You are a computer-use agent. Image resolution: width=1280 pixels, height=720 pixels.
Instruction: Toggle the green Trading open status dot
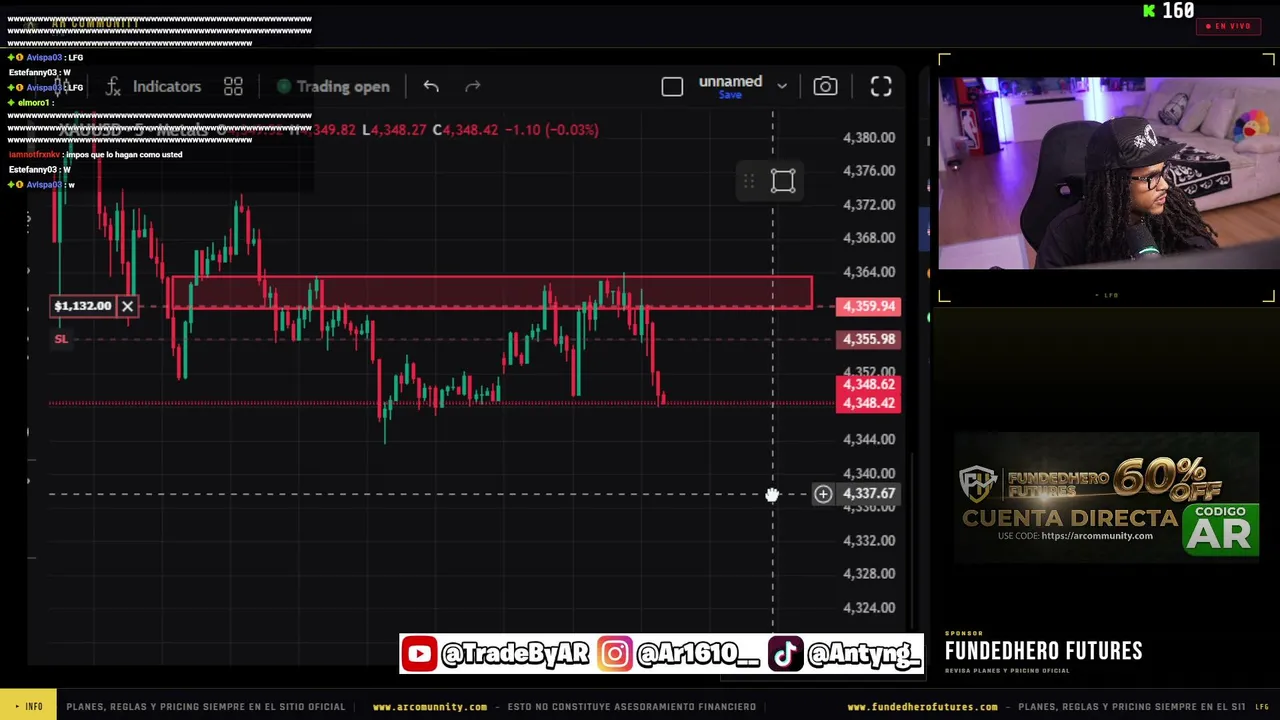click(284, 87)
